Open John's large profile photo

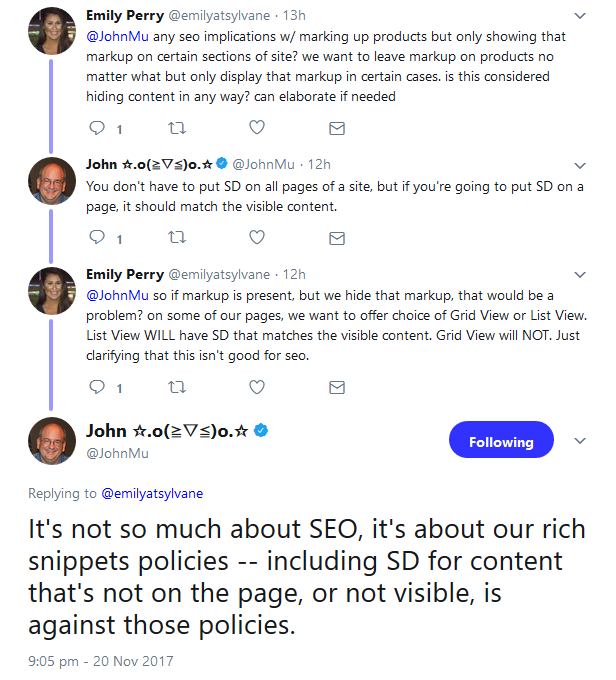[52, 441]
